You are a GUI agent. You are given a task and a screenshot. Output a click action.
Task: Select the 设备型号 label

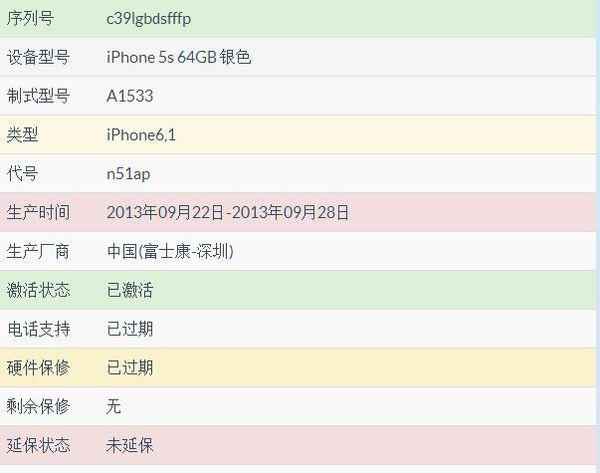click(39, 57)
